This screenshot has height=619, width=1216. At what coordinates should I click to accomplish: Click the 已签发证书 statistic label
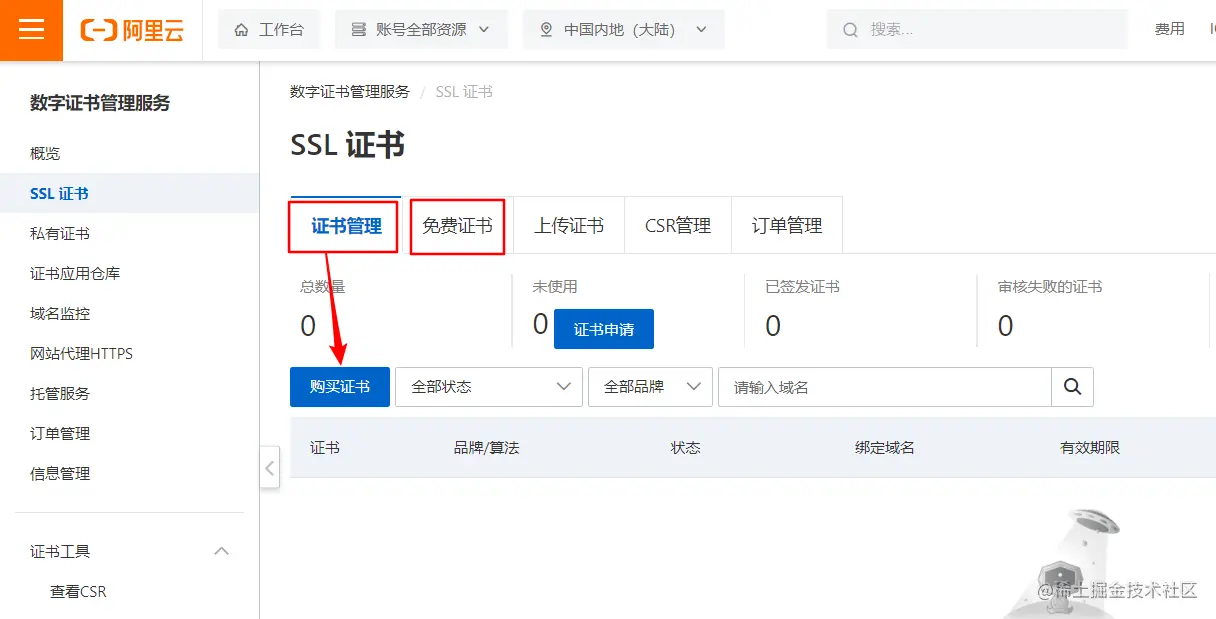click(802, 287)
